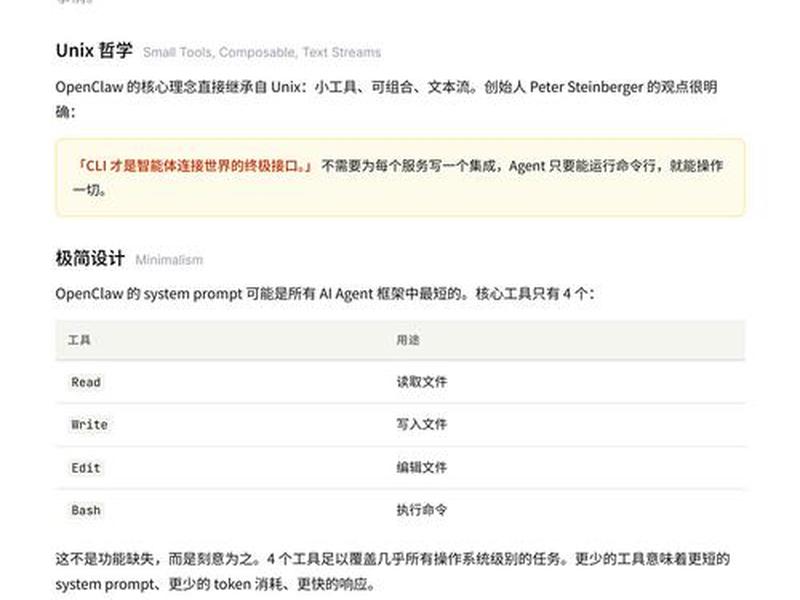Click the "读取文件" cell
This screenshot has height=600, width=800.
pos(421,382)
